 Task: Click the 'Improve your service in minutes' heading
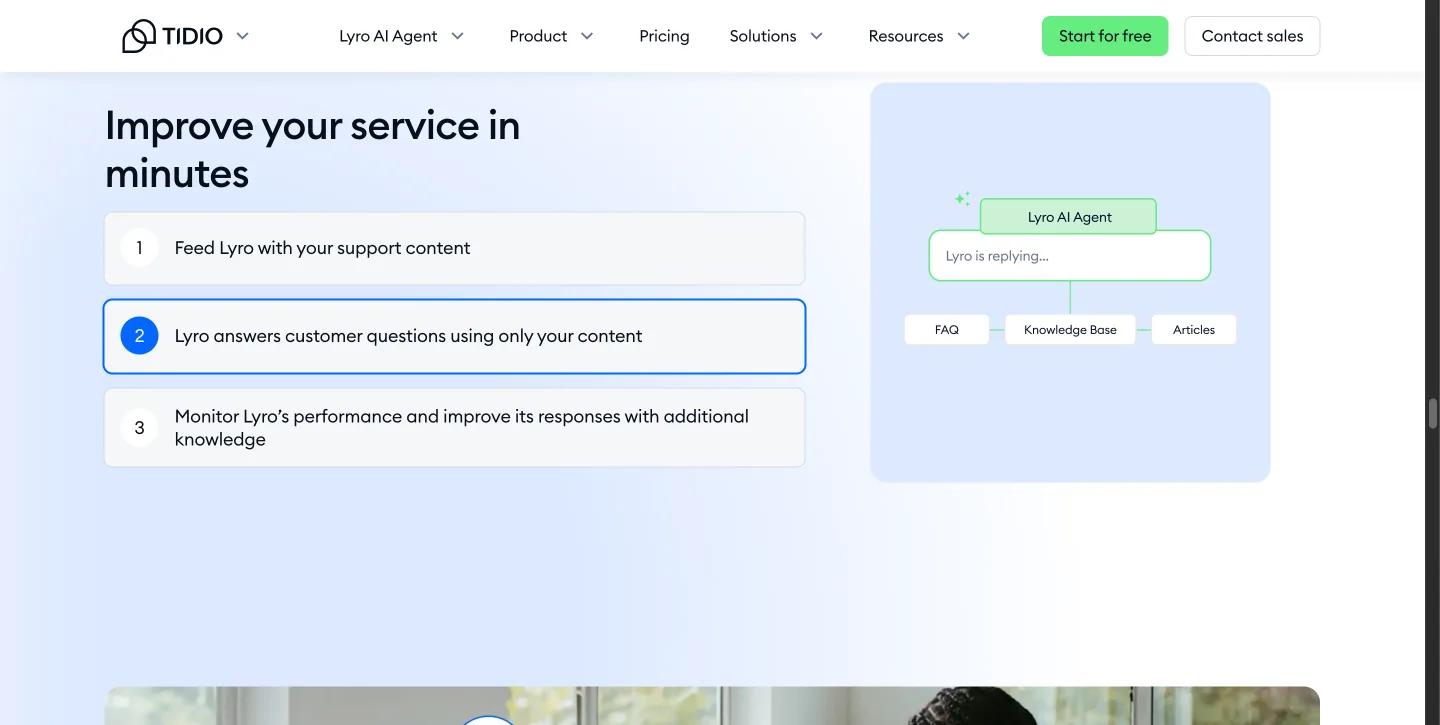pyautogui.click(x=312, y=150)
